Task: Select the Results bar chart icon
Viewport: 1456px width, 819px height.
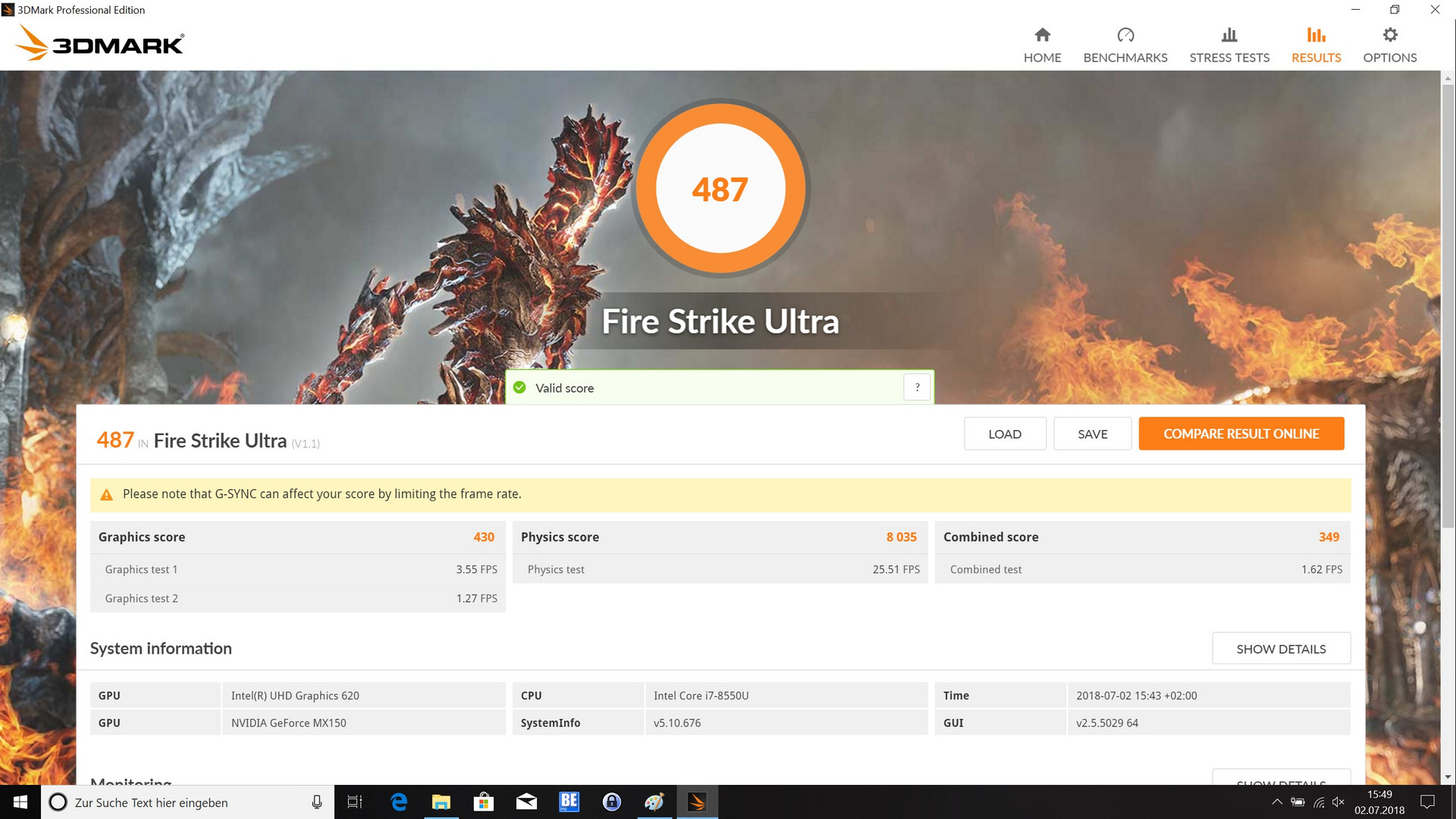Action: point(1316,35)
